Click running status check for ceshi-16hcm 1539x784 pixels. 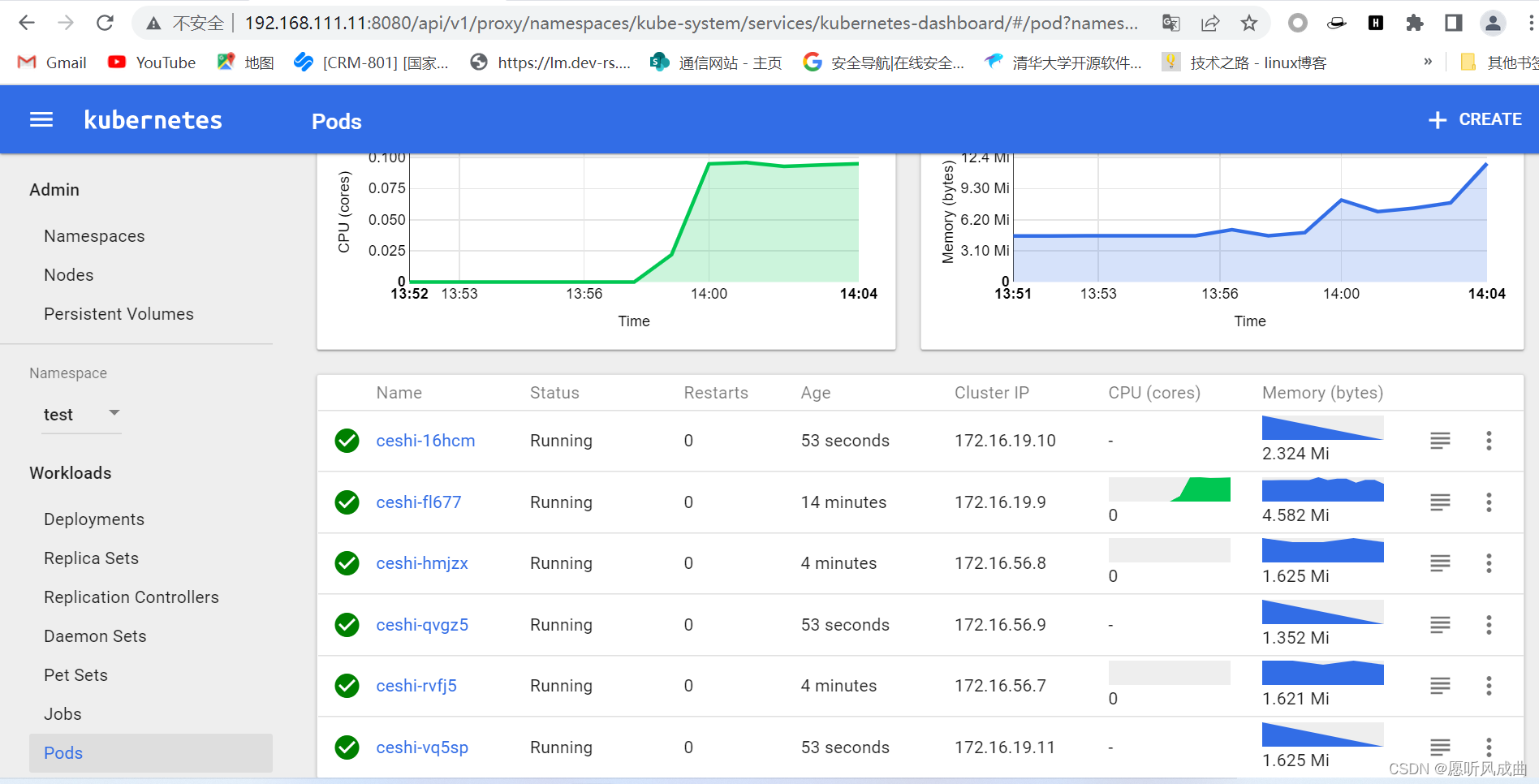tap(347, 441)
